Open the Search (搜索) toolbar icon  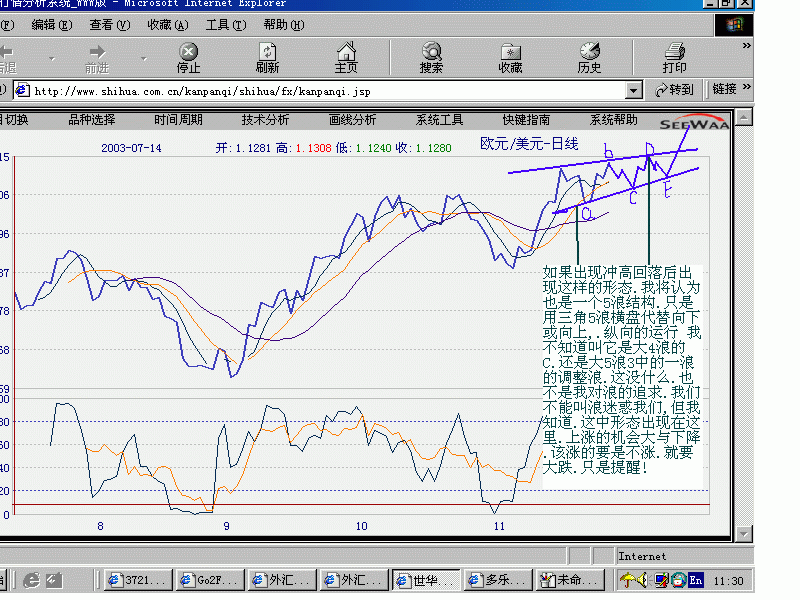431,57
